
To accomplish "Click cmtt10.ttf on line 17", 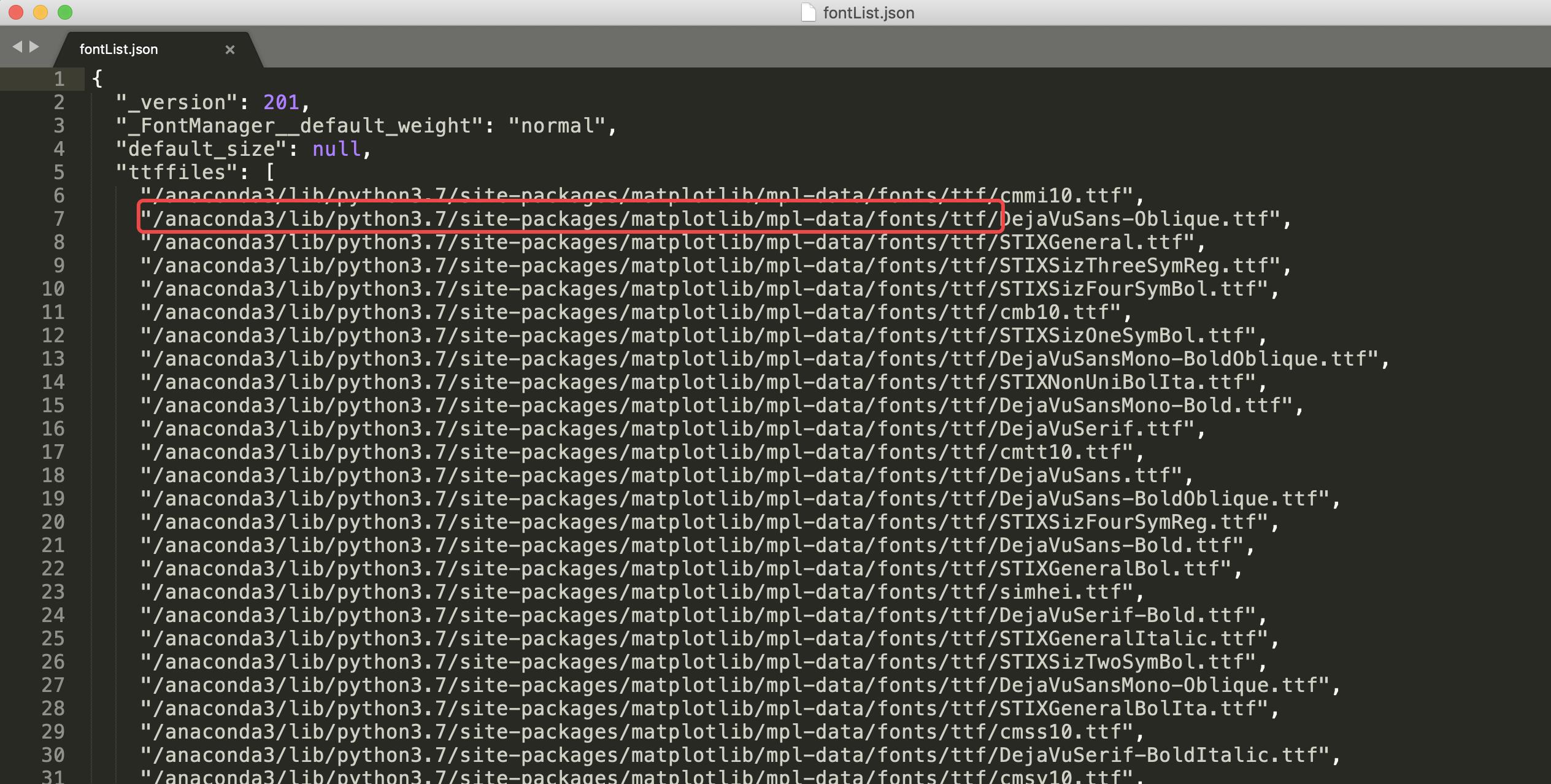I will click(x=1060, y=452).
